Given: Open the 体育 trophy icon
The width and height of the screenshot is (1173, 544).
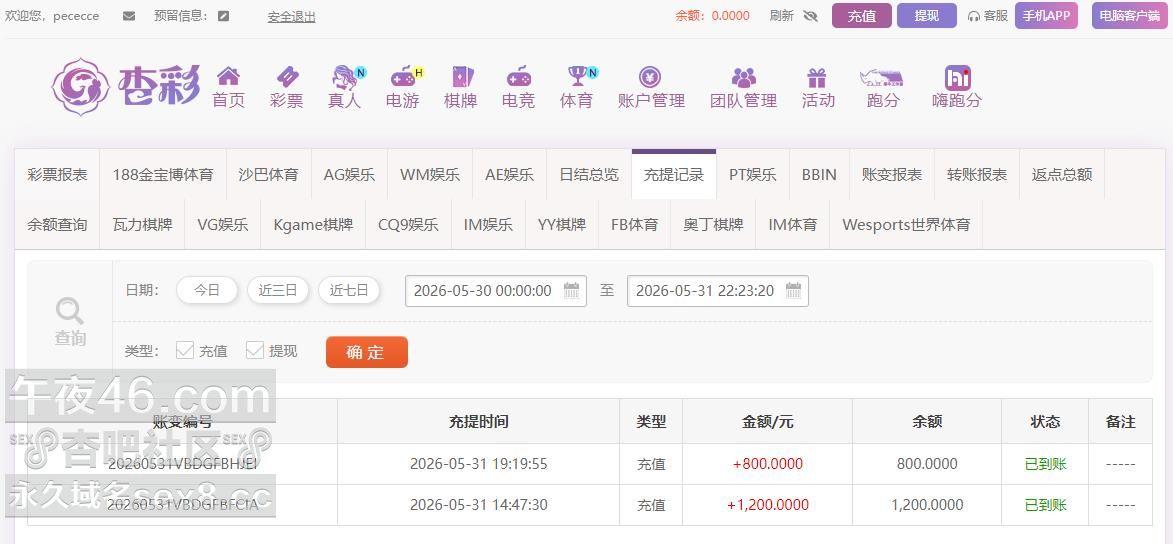Looking at the screenshot, I should coord(578,76).
